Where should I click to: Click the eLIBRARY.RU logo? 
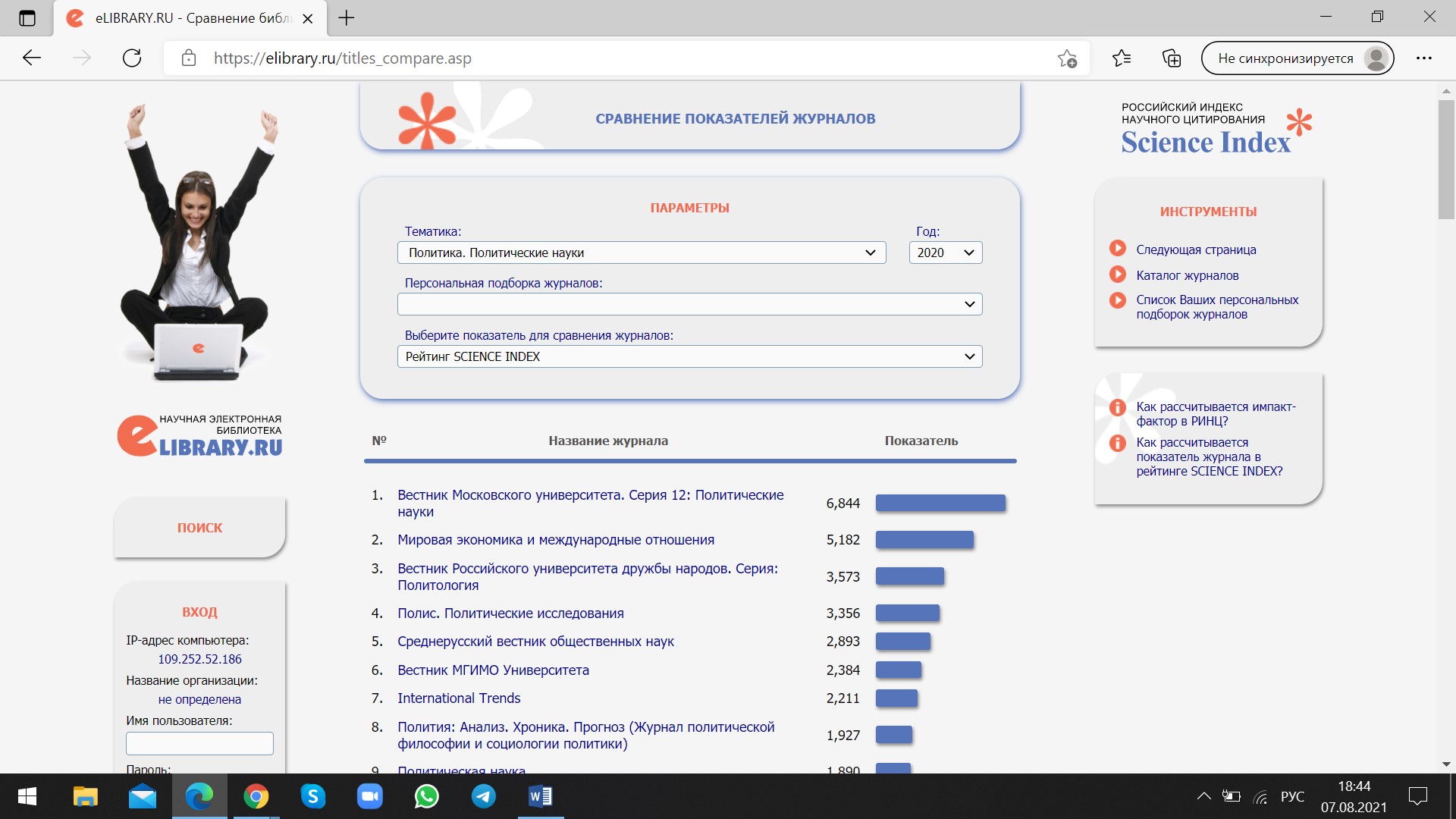(x=199, y=437)
